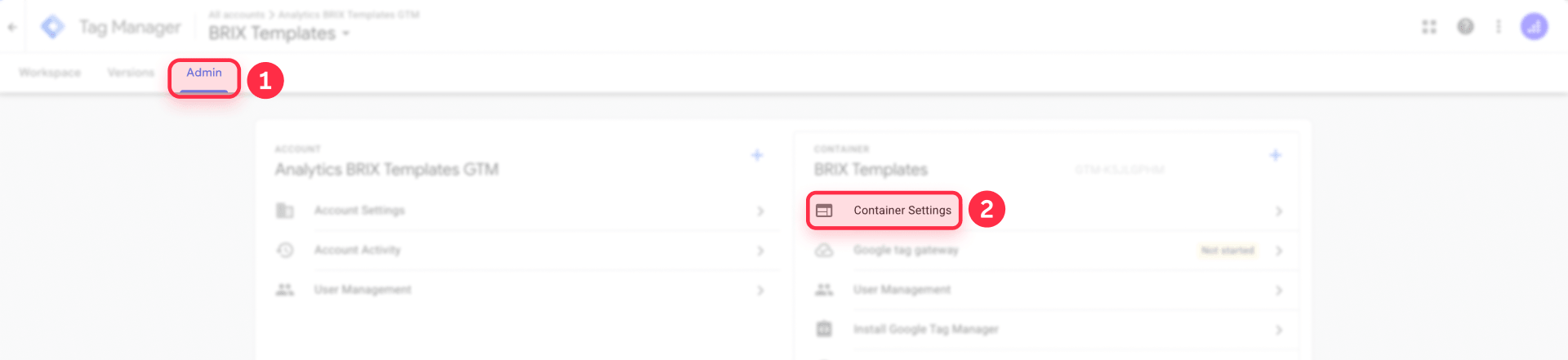1568x360 pixels.
Task: Click the All accounts breadcrumb
Action: pos(237,15)
